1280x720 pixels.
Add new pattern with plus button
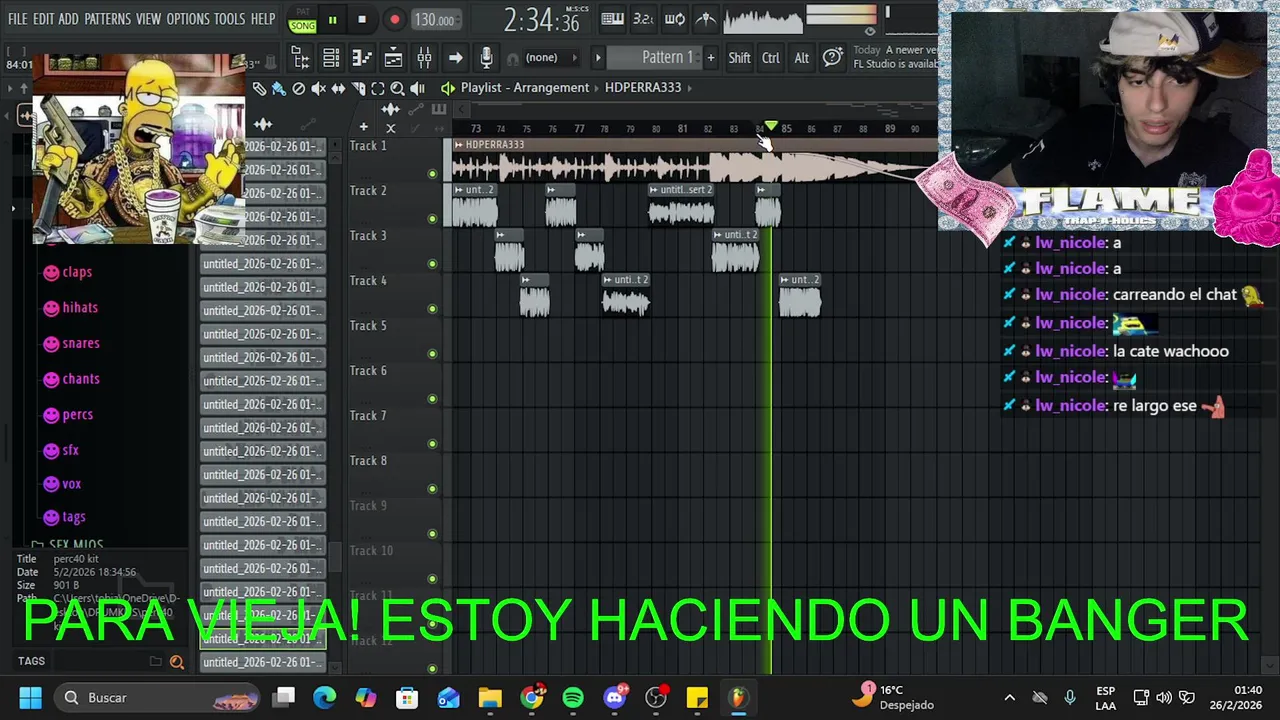[x=711, y=58]
